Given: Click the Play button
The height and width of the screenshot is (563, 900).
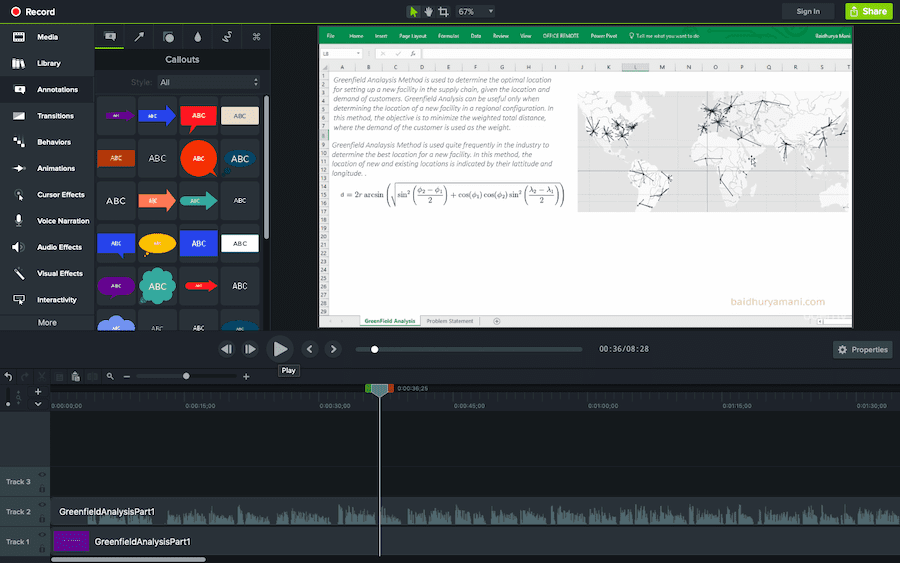Looking at the screenshot, I should point(280,349).
